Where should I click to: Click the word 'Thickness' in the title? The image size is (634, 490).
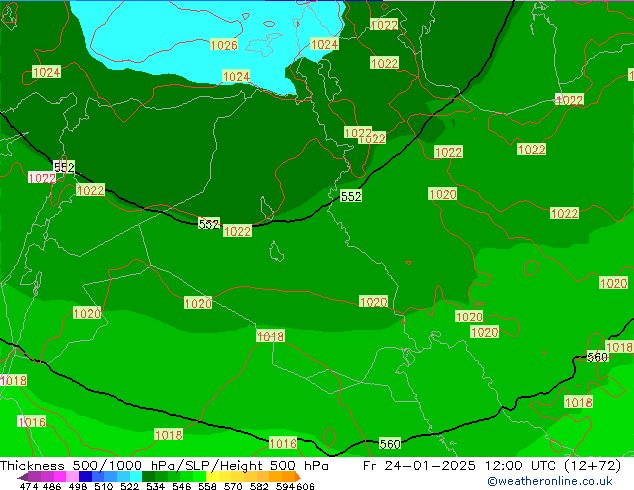tap(32, 466)
